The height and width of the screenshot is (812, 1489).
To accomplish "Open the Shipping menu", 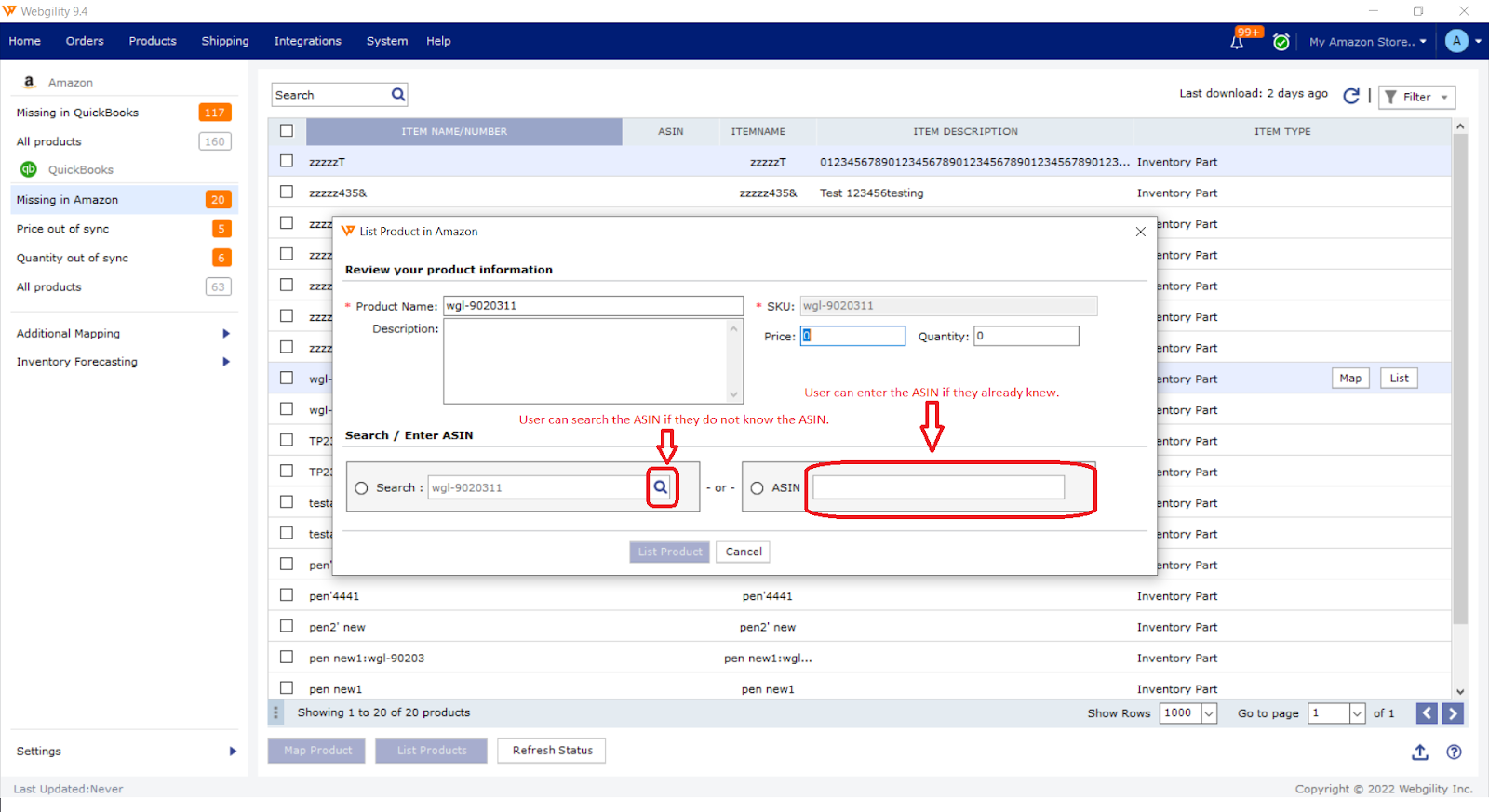I will [225, 41].
